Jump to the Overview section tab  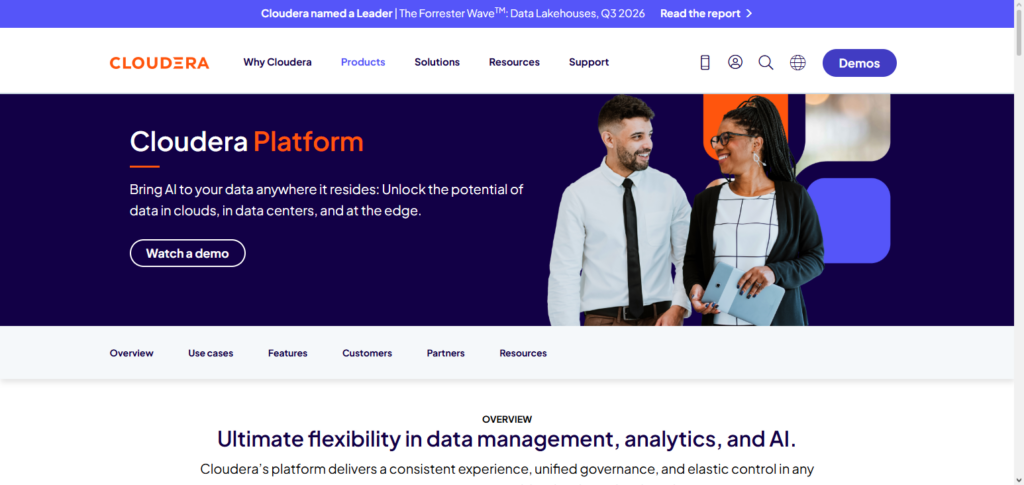pyautogui.click(x=131, y=353)
